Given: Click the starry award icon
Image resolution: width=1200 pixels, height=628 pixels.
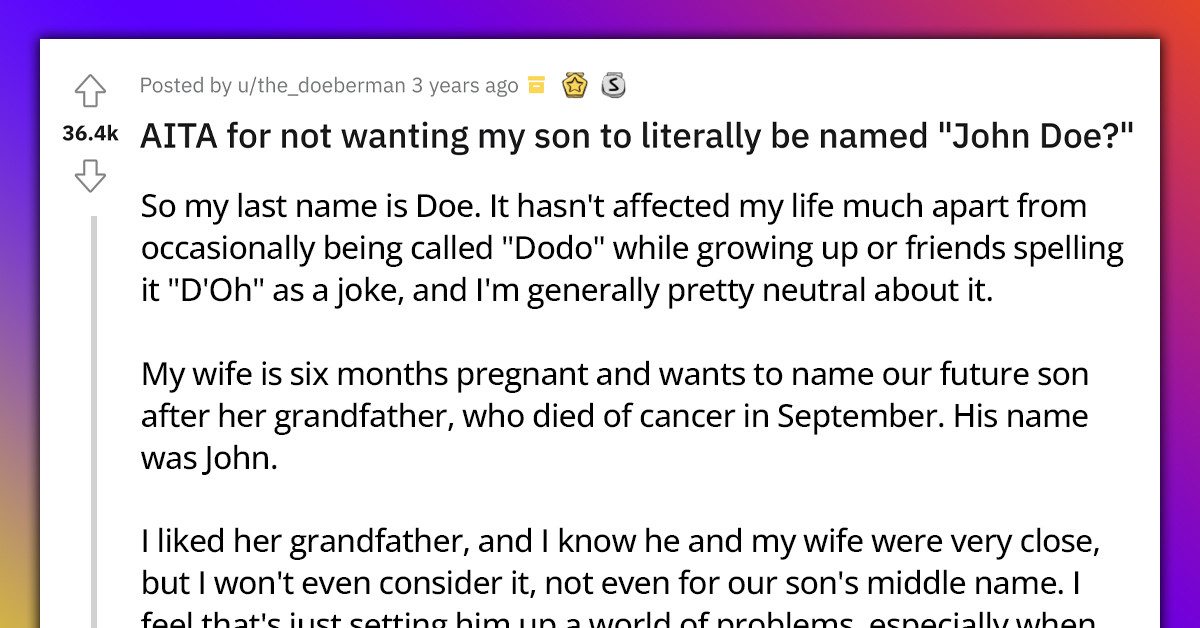Looking at the screenshot, I should [x=575, y=86].
